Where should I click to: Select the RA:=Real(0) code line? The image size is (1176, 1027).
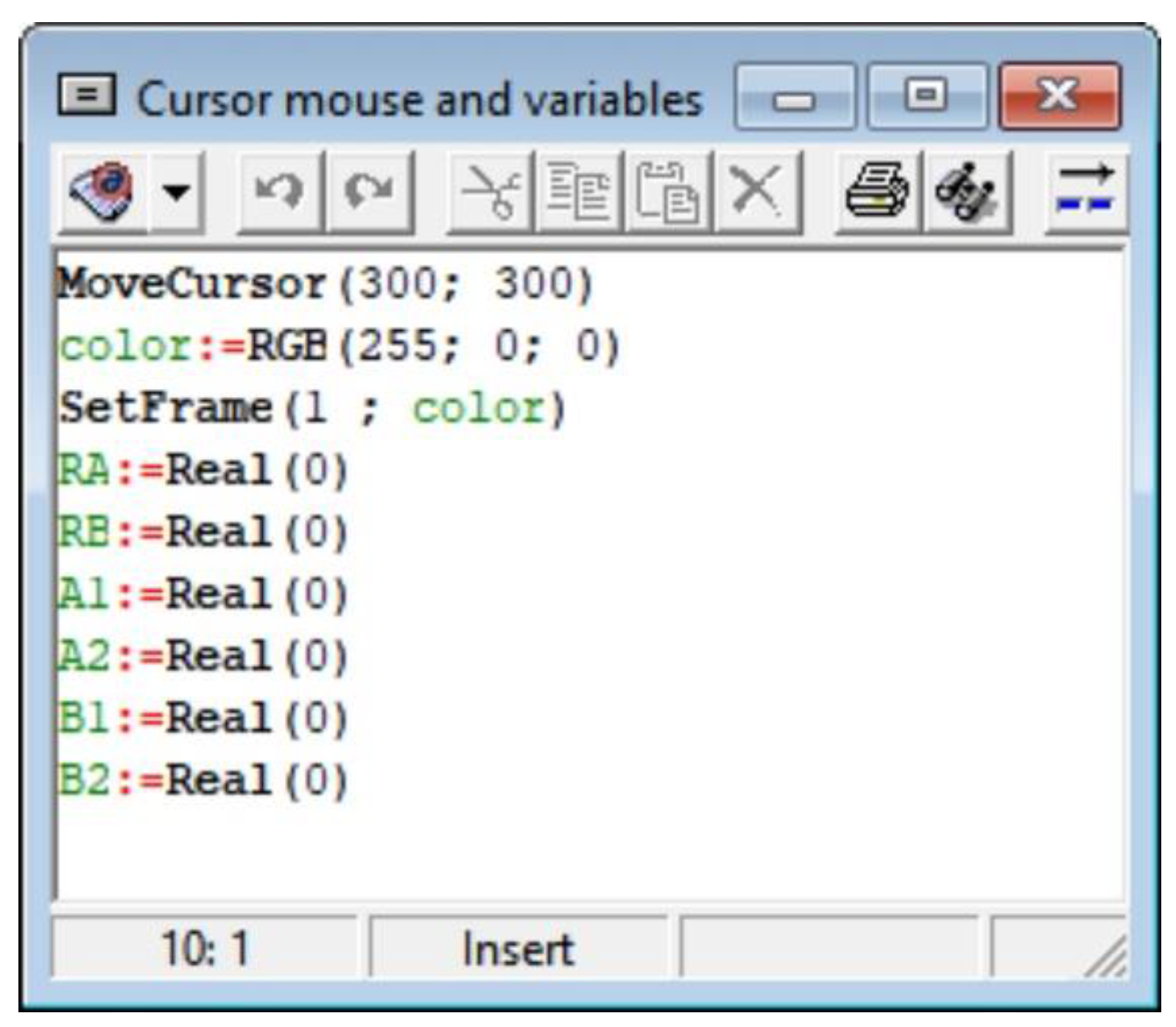tap(203, 470)
